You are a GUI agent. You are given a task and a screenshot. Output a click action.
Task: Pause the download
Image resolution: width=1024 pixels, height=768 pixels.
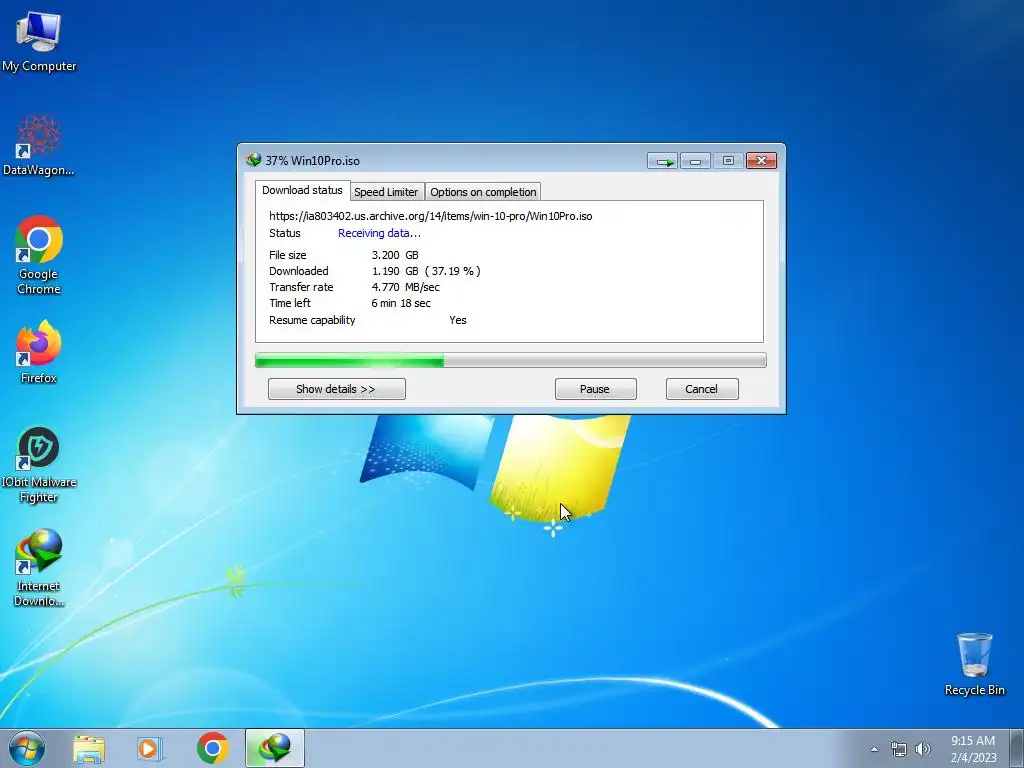point(595,389)
